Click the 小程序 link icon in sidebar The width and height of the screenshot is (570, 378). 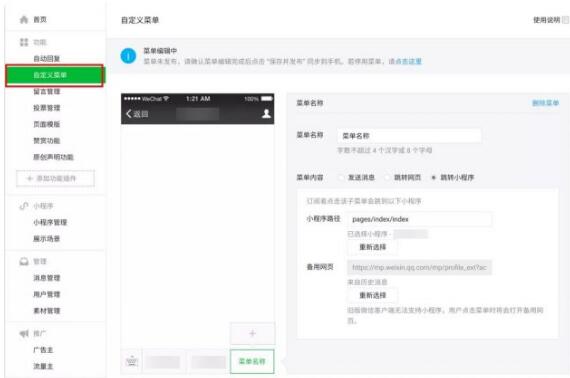[24, 206]
